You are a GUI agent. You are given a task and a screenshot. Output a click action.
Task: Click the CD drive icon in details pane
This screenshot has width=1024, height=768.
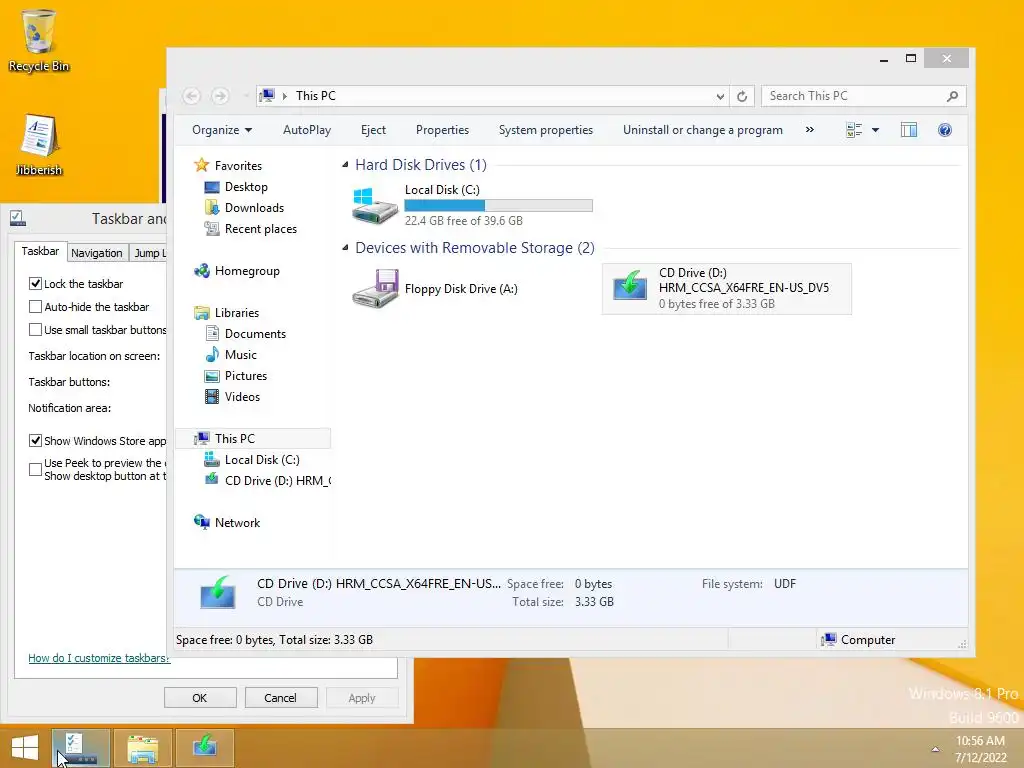pos(217,592)
